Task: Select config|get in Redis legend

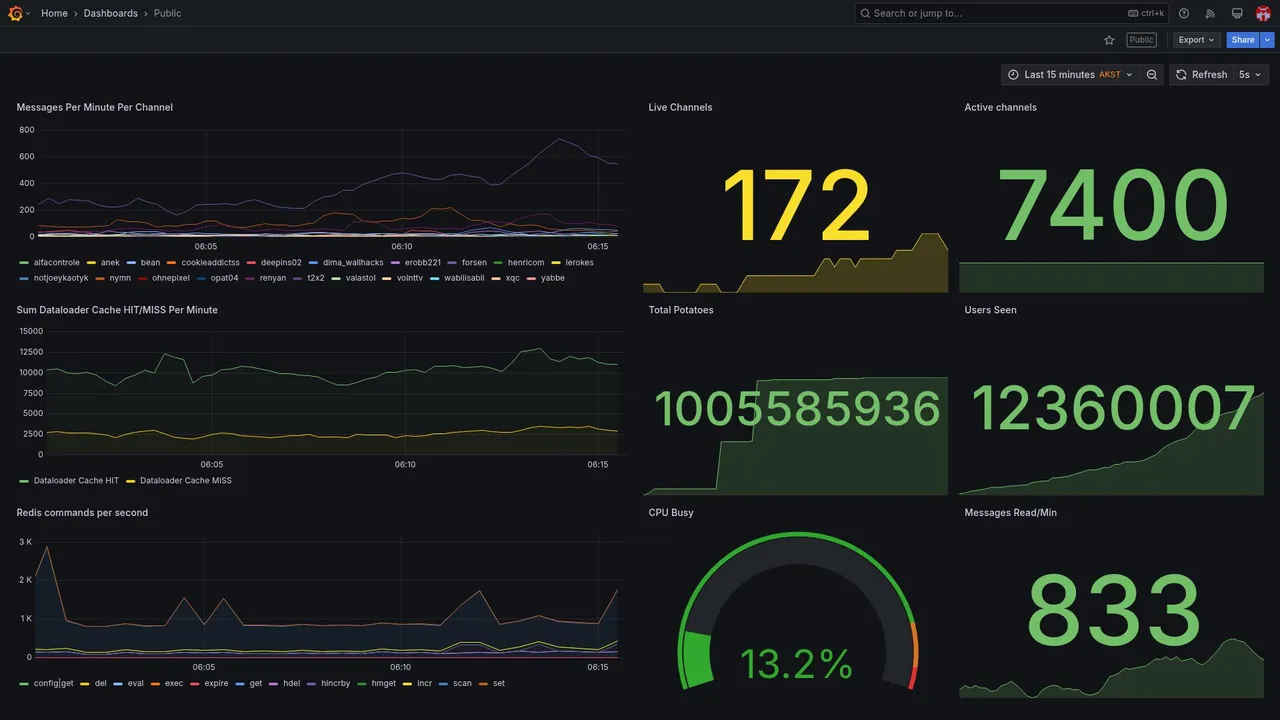Action: 54,684
